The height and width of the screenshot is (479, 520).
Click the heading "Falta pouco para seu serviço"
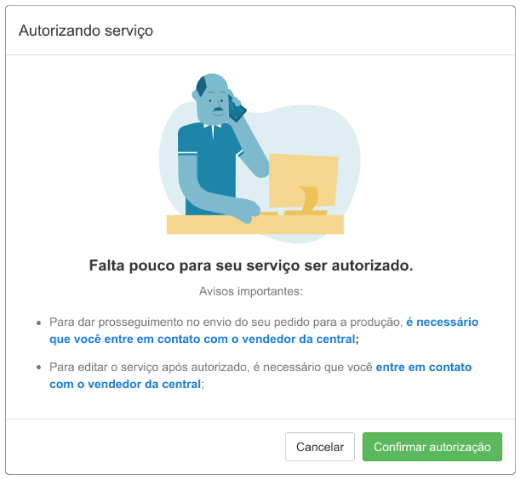coord(251,266)
